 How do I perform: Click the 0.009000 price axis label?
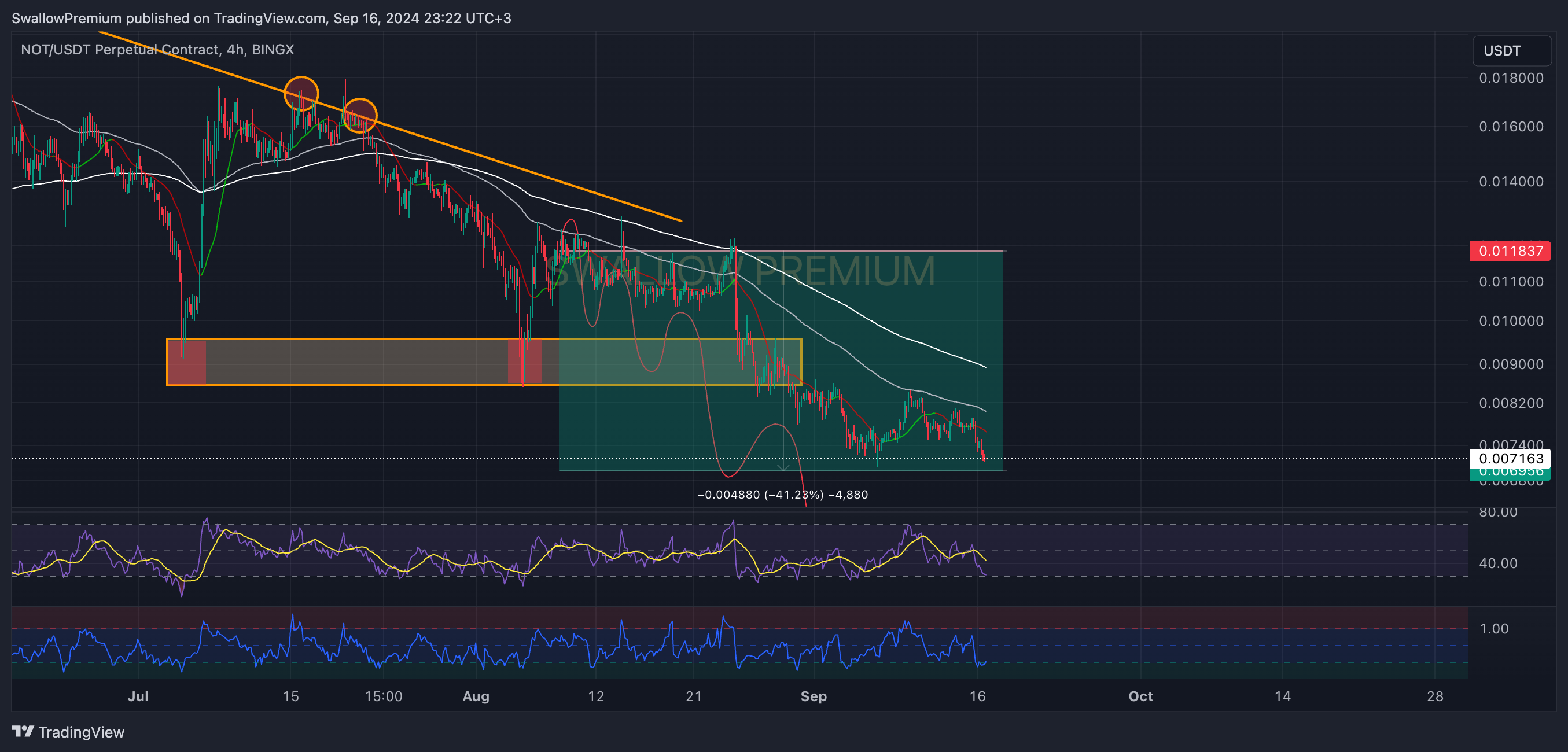click(x=1511, y=364)
